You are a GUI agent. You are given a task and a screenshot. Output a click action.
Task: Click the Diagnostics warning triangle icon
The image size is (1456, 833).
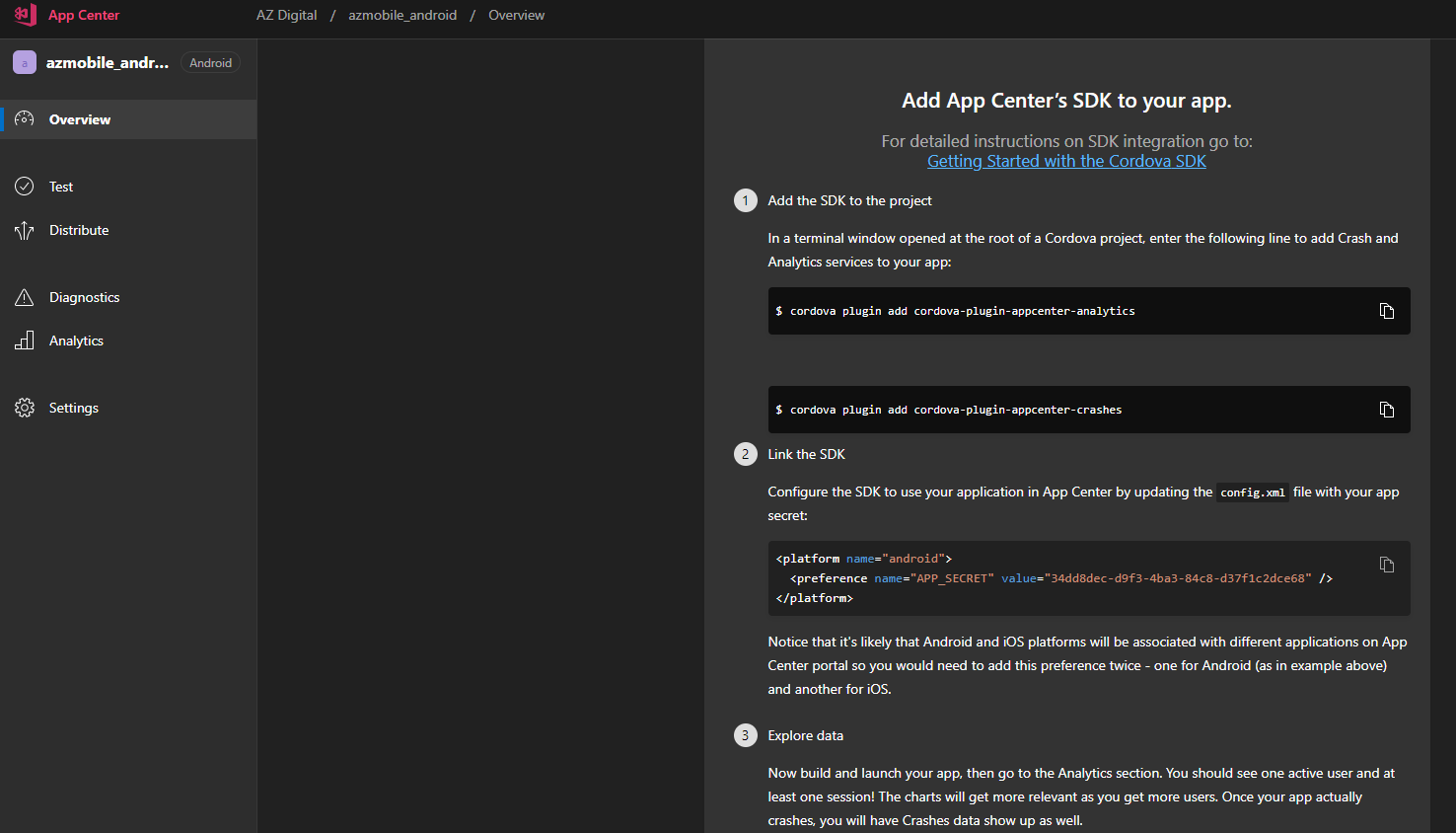(25, 297)
